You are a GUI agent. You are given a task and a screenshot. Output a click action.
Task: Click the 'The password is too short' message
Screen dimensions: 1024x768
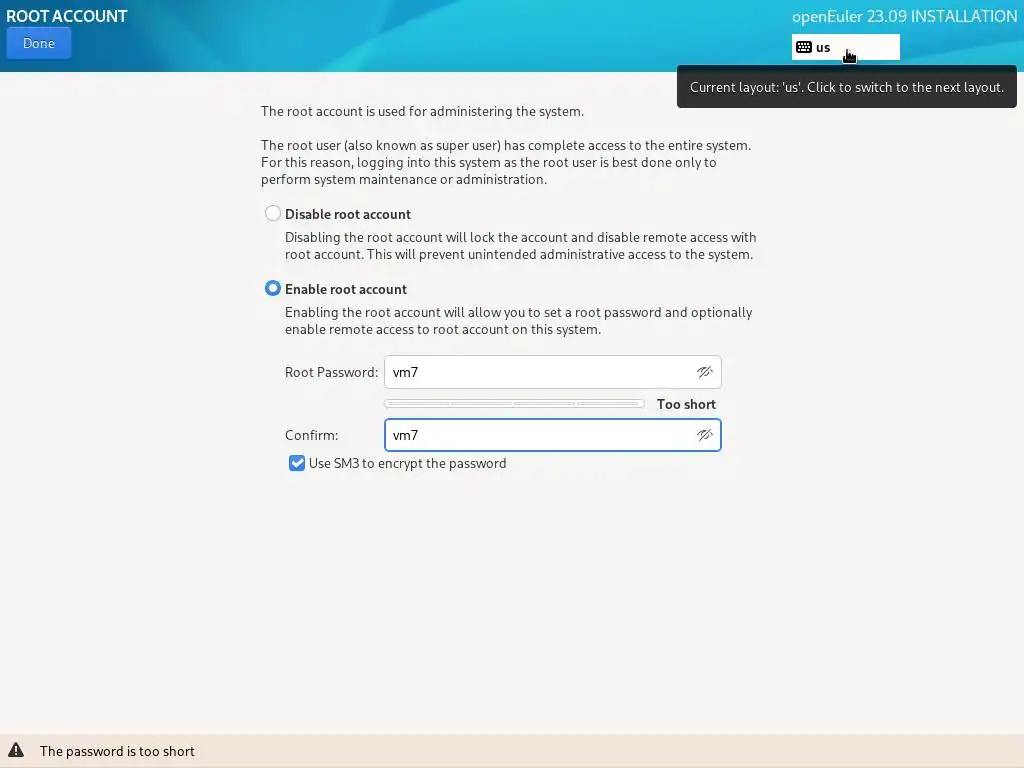coord(118,751)
